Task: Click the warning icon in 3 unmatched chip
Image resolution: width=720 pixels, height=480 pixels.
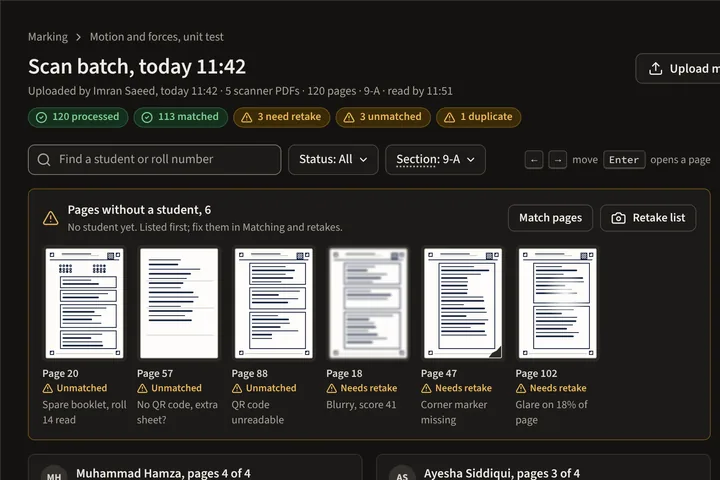Action: click(349, 118)
